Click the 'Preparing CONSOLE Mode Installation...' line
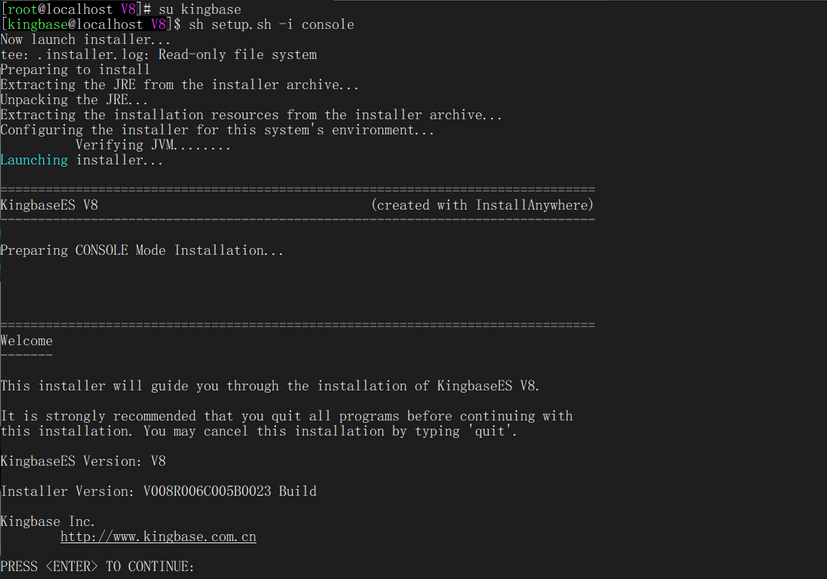 click(142, 250)
